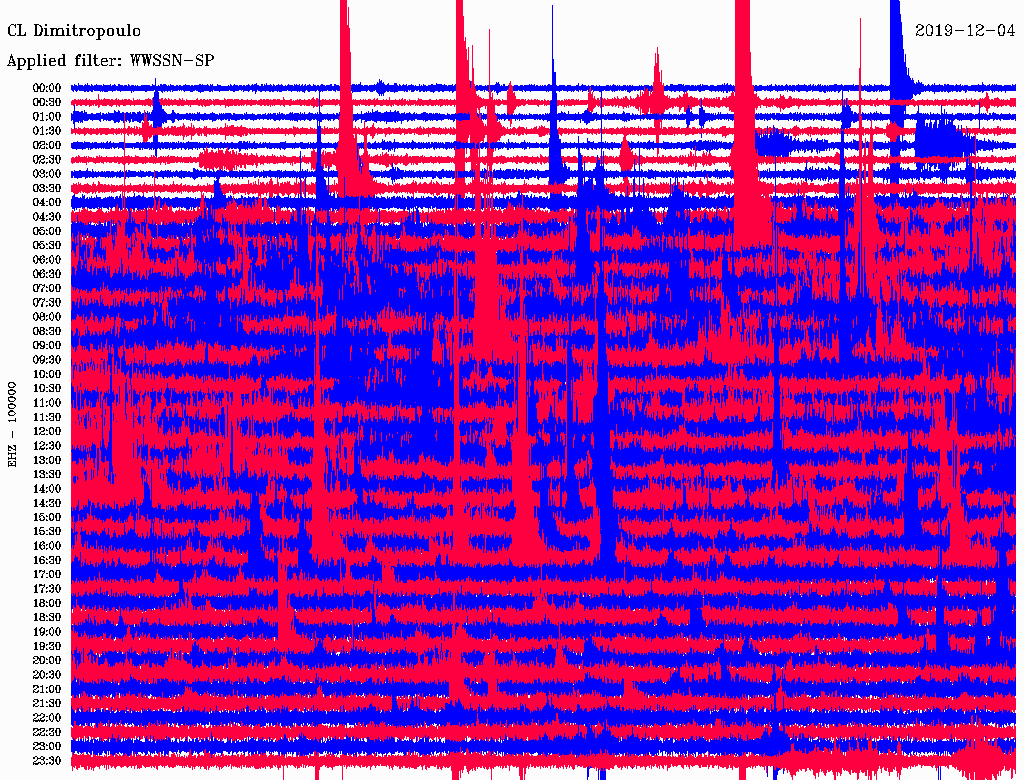Select the 13:30 time label
This screenshot has height=780, width=1024.
pyautogui.click(x=46, y=474)
